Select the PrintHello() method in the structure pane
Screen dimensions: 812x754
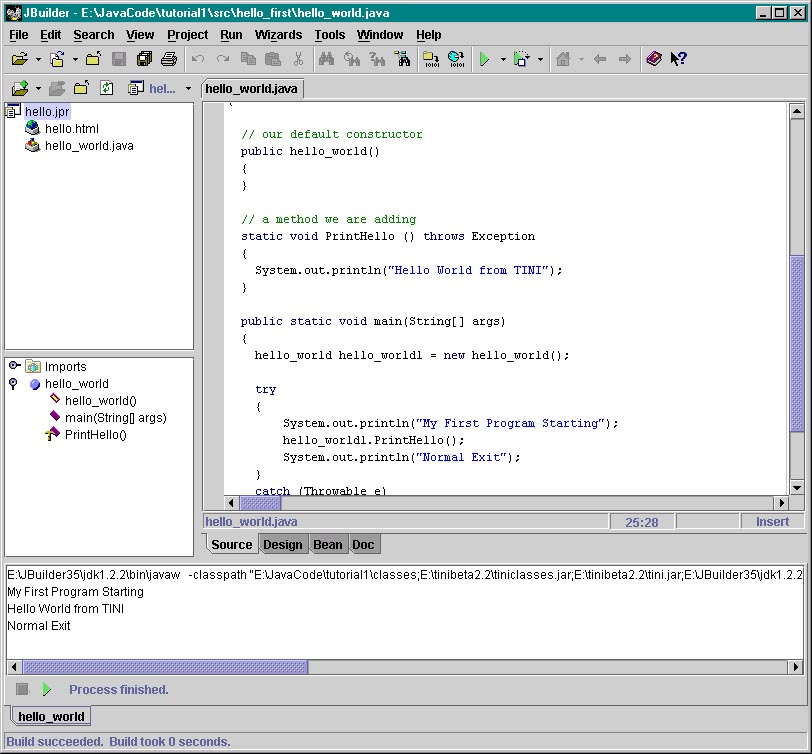93,434
